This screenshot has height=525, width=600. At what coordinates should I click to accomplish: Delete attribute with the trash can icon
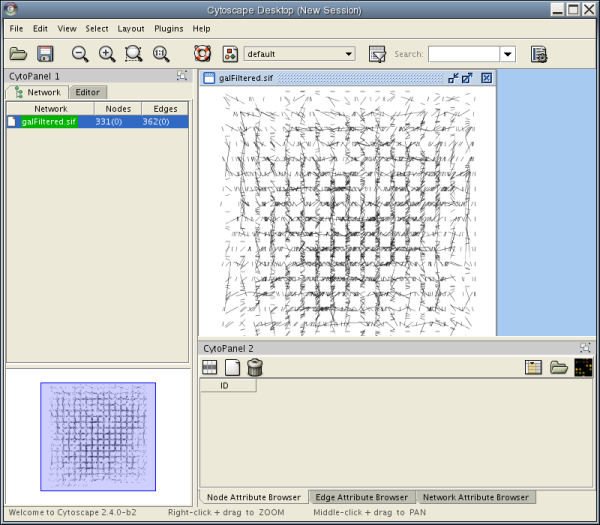point(255,367)
